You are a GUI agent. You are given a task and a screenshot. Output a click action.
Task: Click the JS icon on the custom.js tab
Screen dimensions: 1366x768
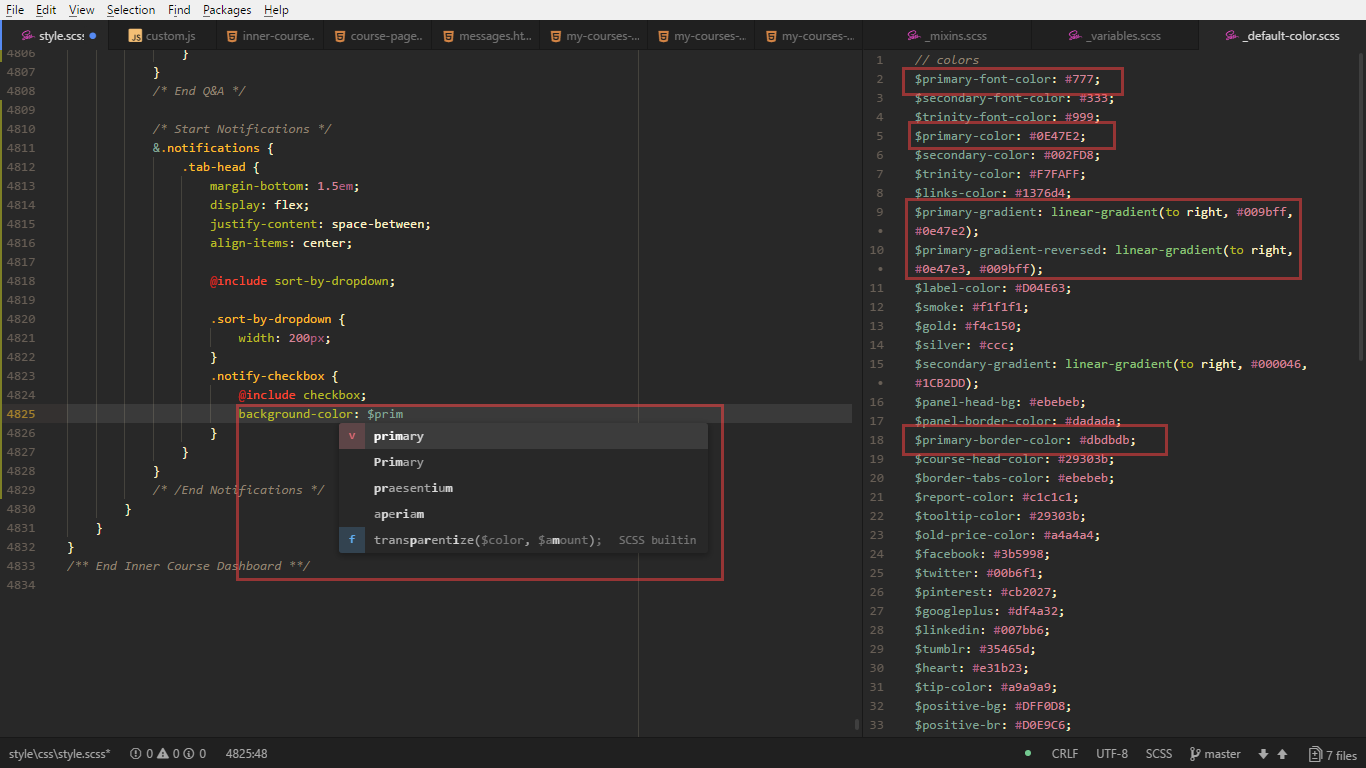(x=135, y=35)
